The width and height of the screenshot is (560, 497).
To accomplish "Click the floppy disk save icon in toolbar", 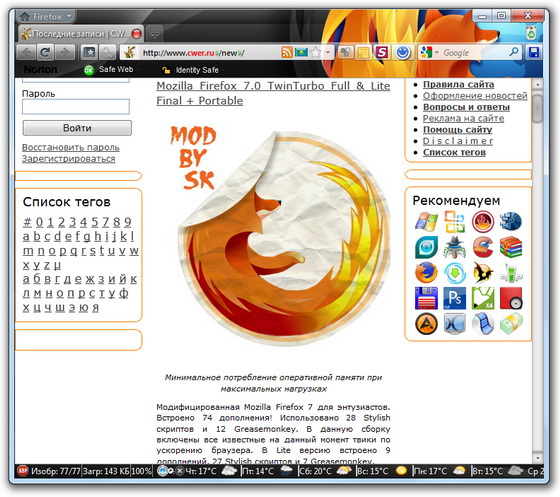I will pos(534,53).
